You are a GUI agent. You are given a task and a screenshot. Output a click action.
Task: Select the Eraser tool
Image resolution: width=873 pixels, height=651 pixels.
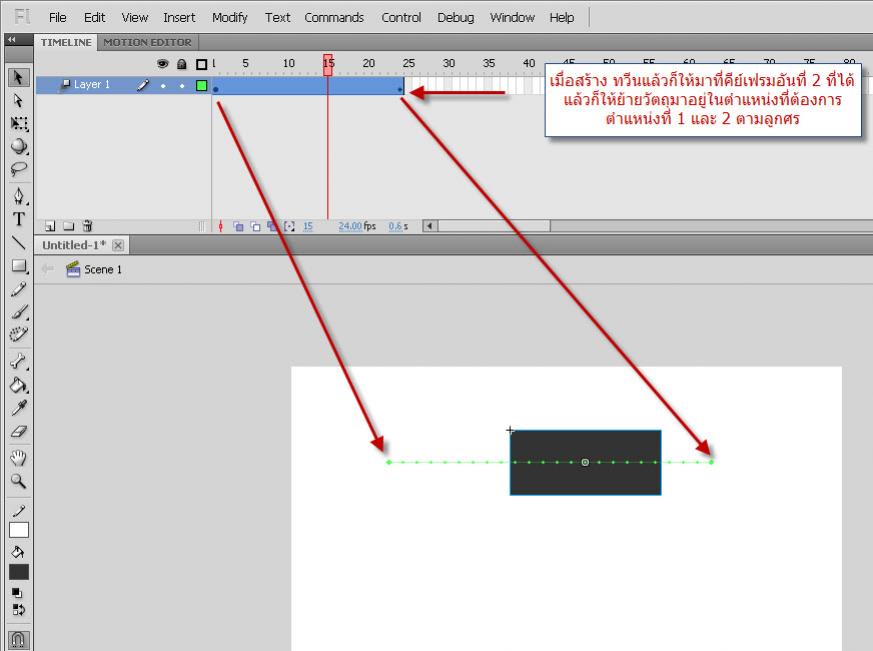(x=18, y=431)
